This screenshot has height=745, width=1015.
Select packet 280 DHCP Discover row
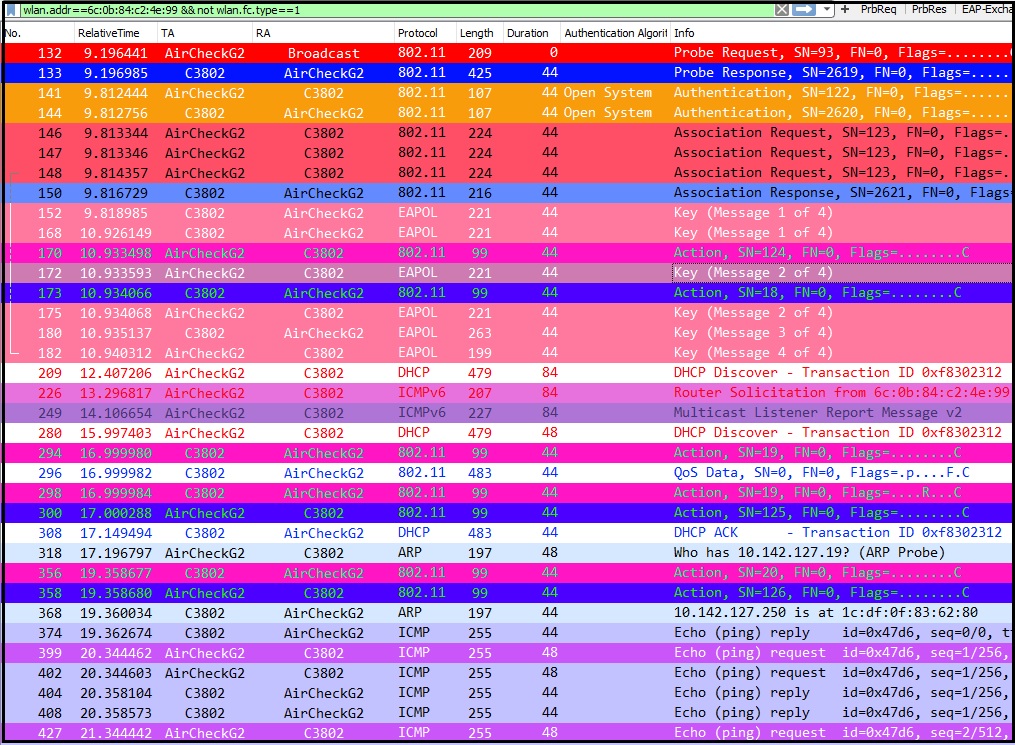(x=508, y=433)
